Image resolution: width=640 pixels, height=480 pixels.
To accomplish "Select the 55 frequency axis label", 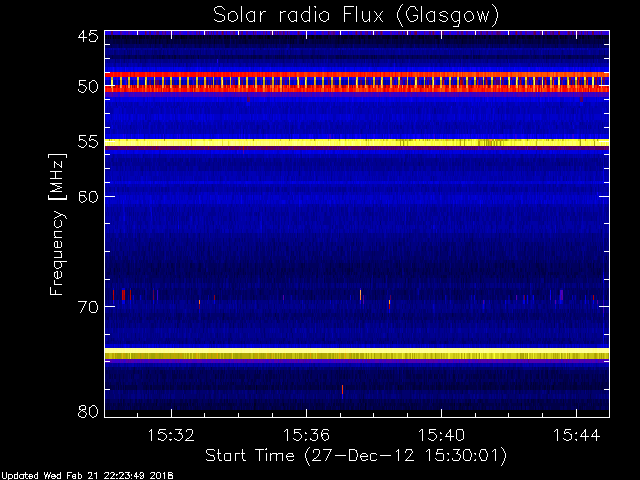I will pos(88,142).
